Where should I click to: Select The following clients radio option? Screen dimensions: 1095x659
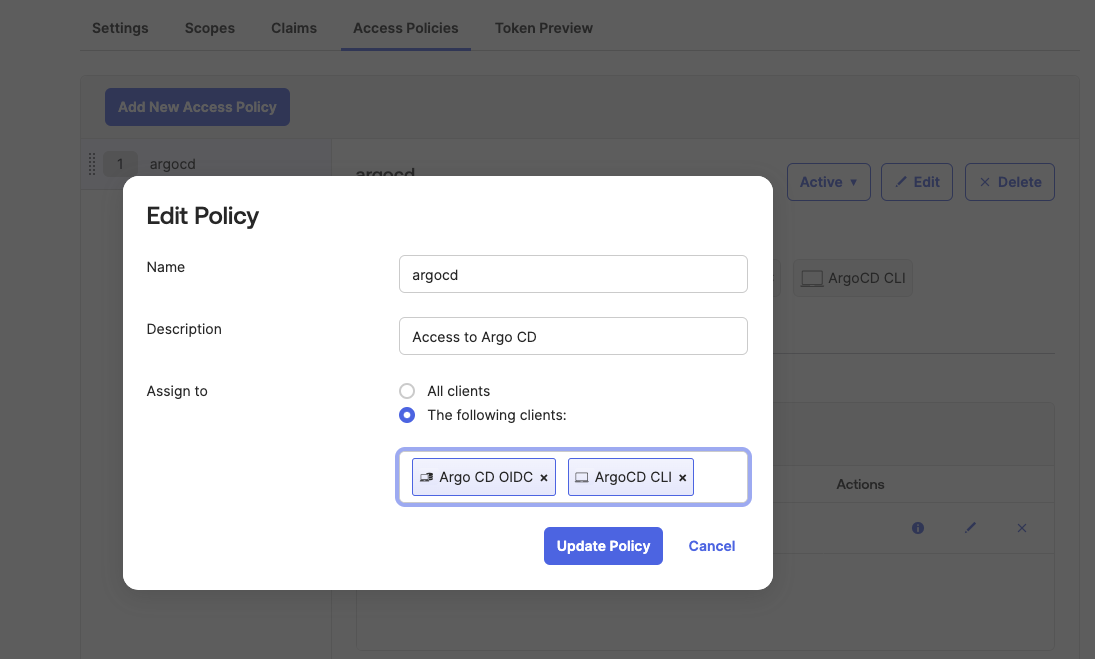point(407,415)
